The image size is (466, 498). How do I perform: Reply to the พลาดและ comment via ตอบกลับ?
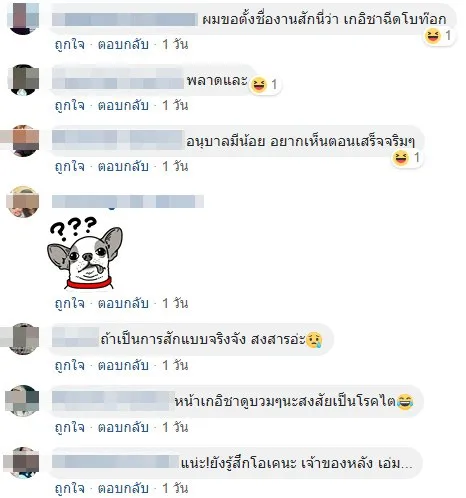[123, 106]
